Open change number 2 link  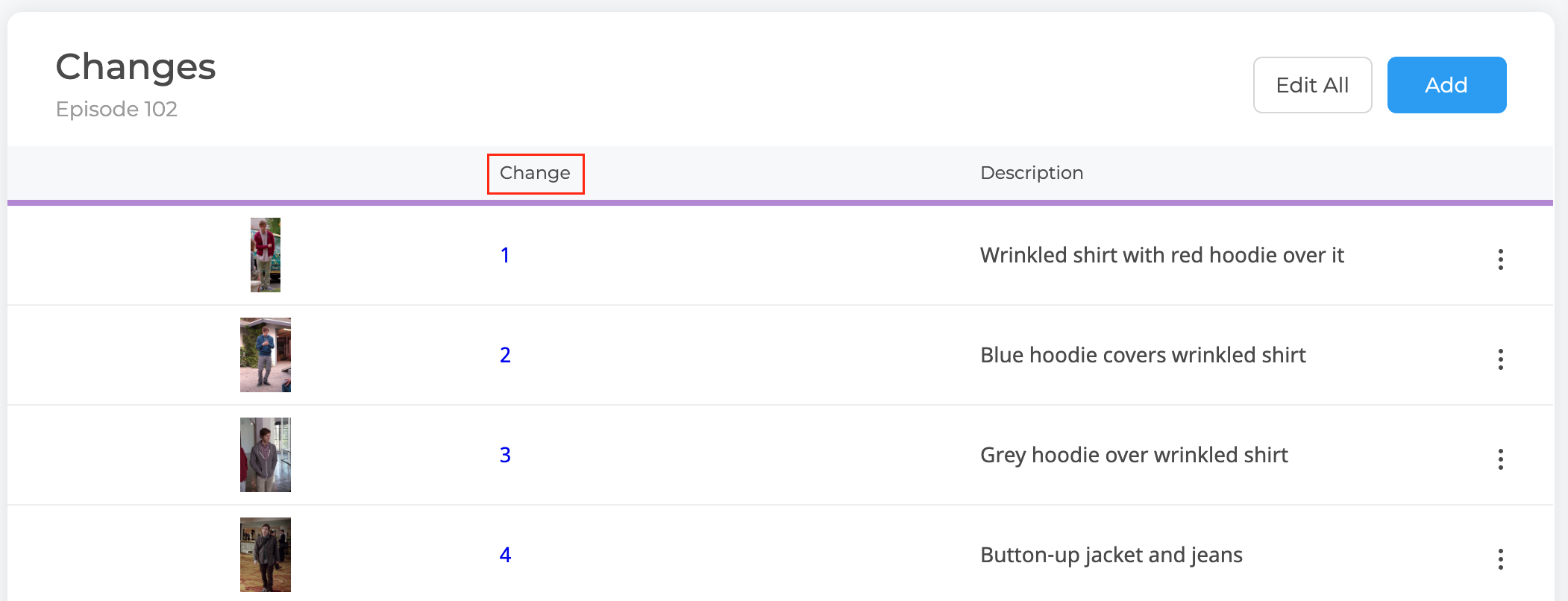(x=505, y=355)
